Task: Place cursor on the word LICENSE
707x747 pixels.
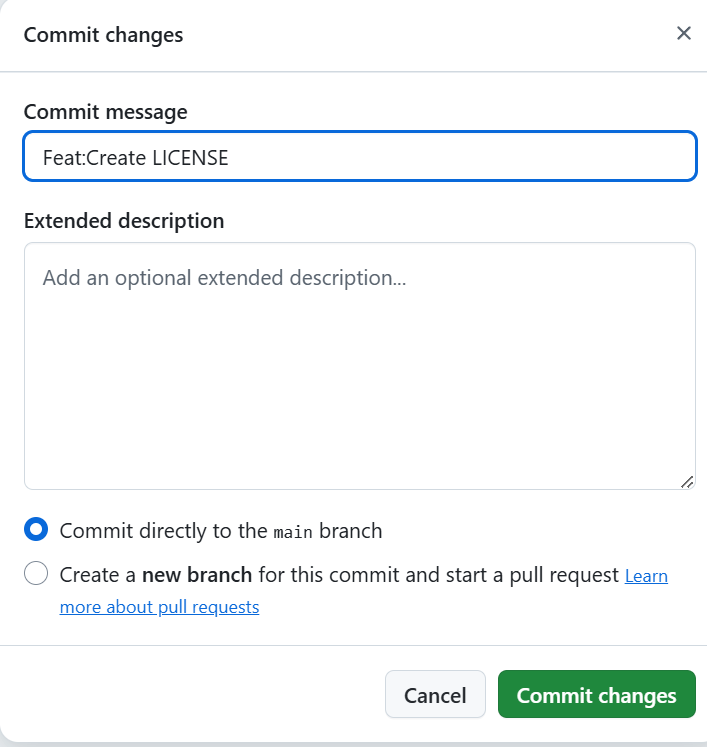Action: [190, 158]
